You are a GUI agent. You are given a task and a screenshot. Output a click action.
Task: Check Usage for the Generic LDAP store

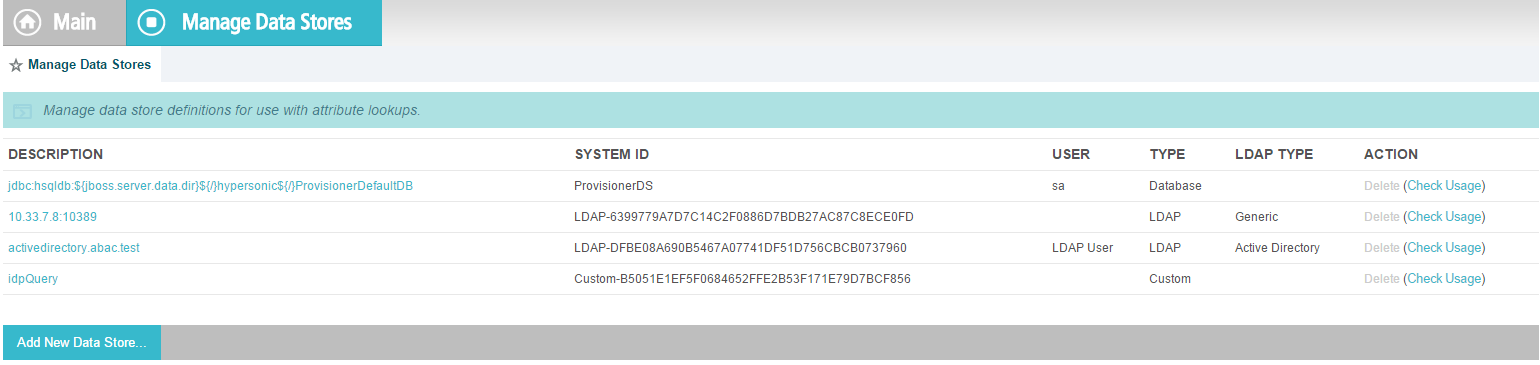pos(1444,217)
